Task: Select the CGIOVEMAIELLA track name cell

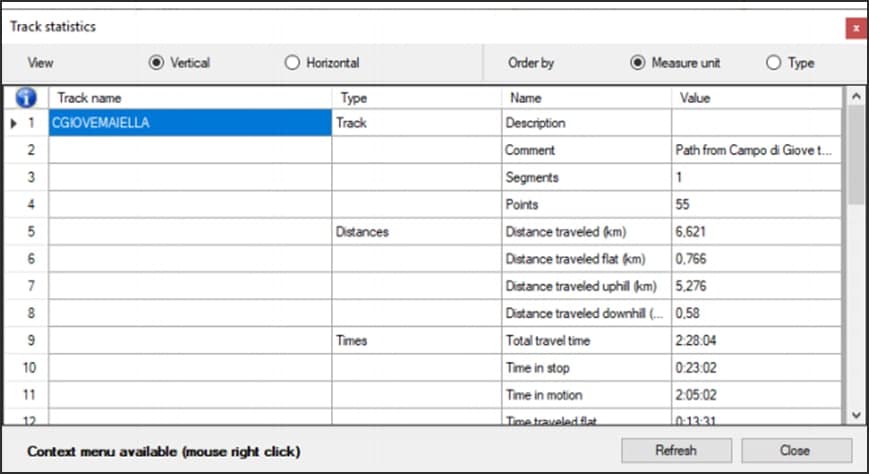Action: pos(190,123)
